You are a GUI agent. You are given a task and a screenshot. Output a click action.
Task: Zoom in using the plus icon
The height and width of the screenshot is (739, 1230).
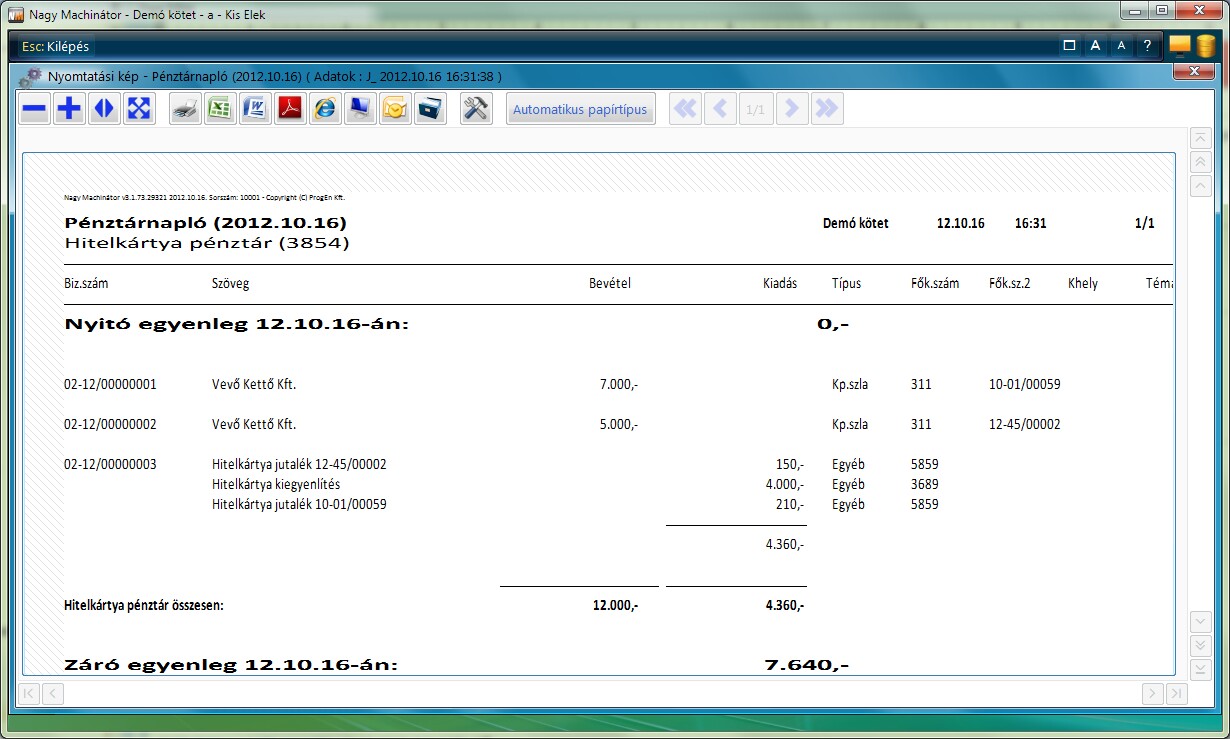[x=69, y=109]
